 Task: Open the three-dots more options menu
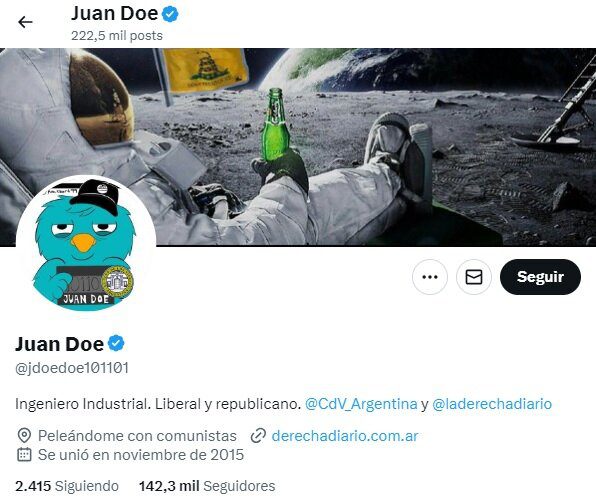click(x=430, y=277)
